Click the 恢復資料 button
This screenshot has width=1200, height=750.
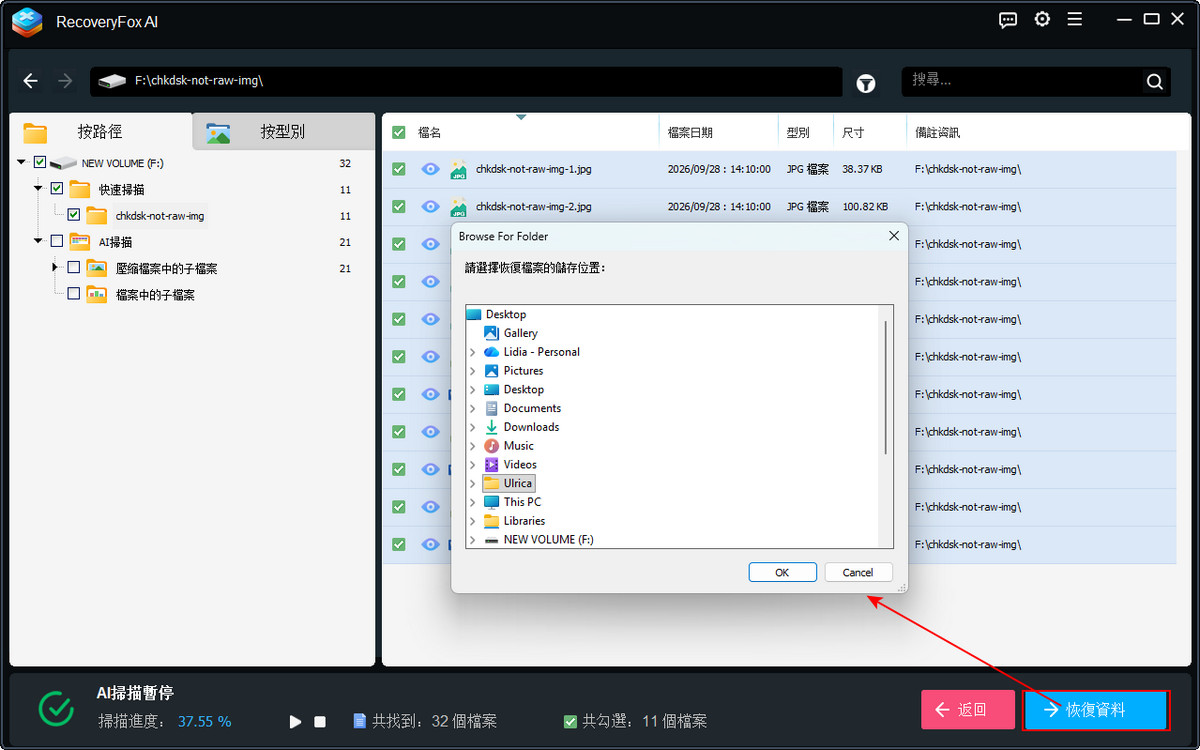(x=1095, y=709)
